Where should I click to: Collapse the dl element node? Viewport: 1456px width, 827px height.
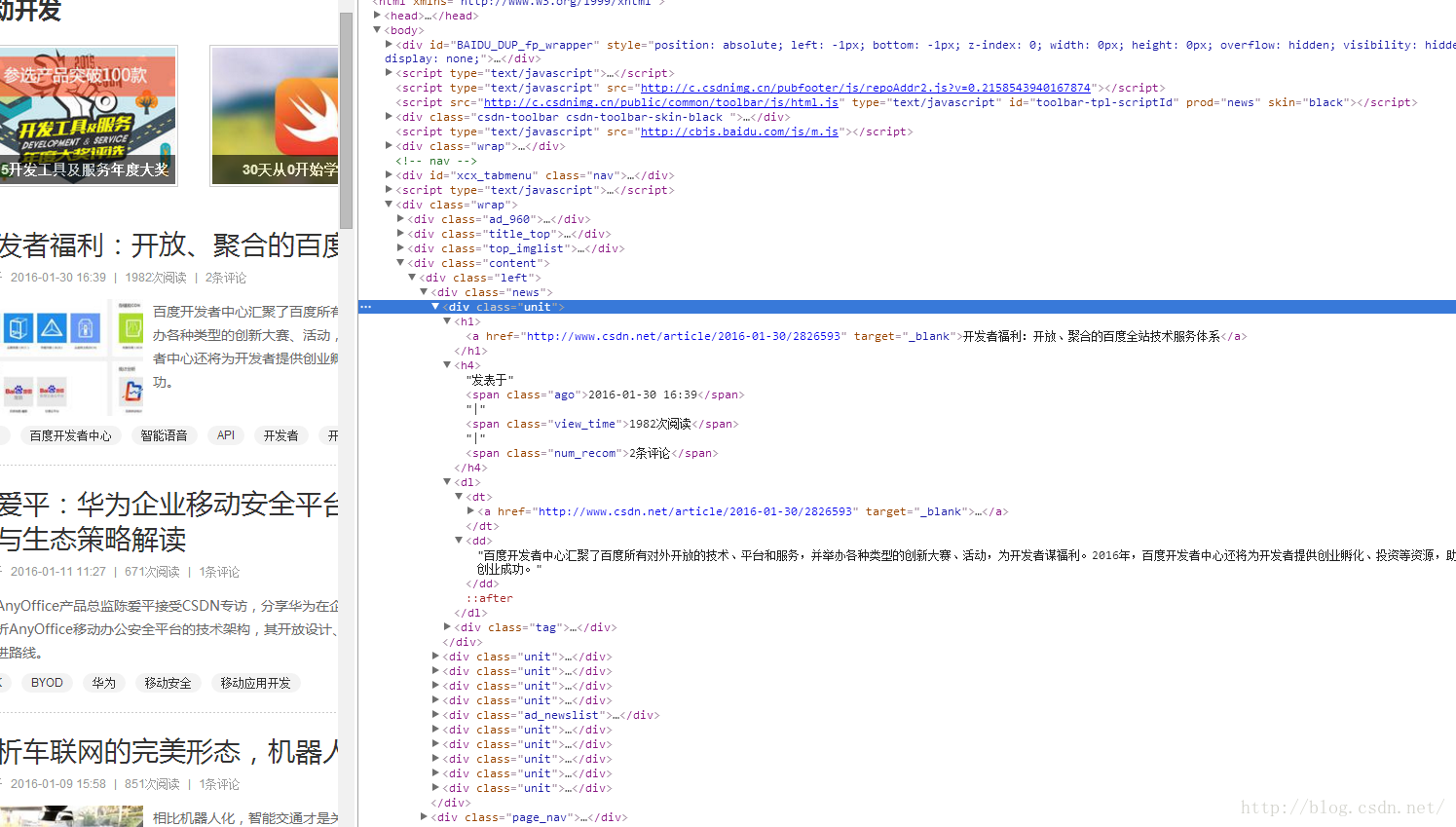pos(448,482)
